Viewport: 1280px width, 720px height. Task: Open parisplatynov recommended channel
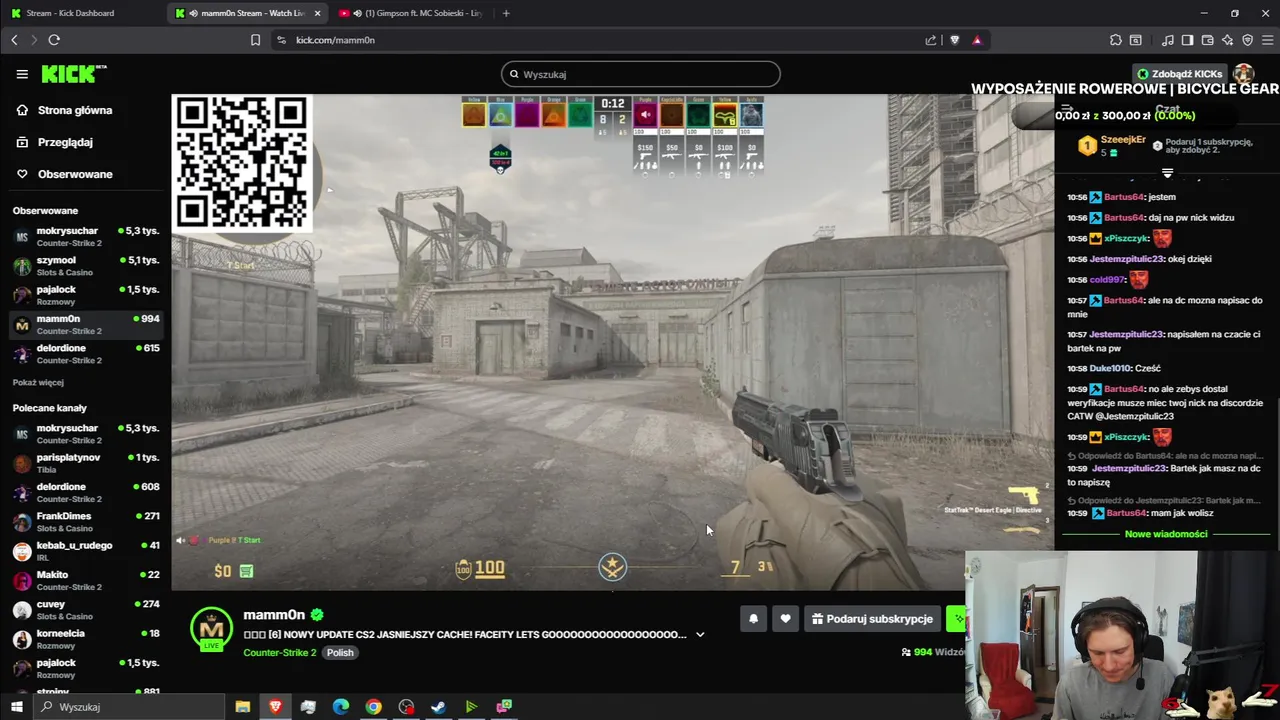(85, 463)
